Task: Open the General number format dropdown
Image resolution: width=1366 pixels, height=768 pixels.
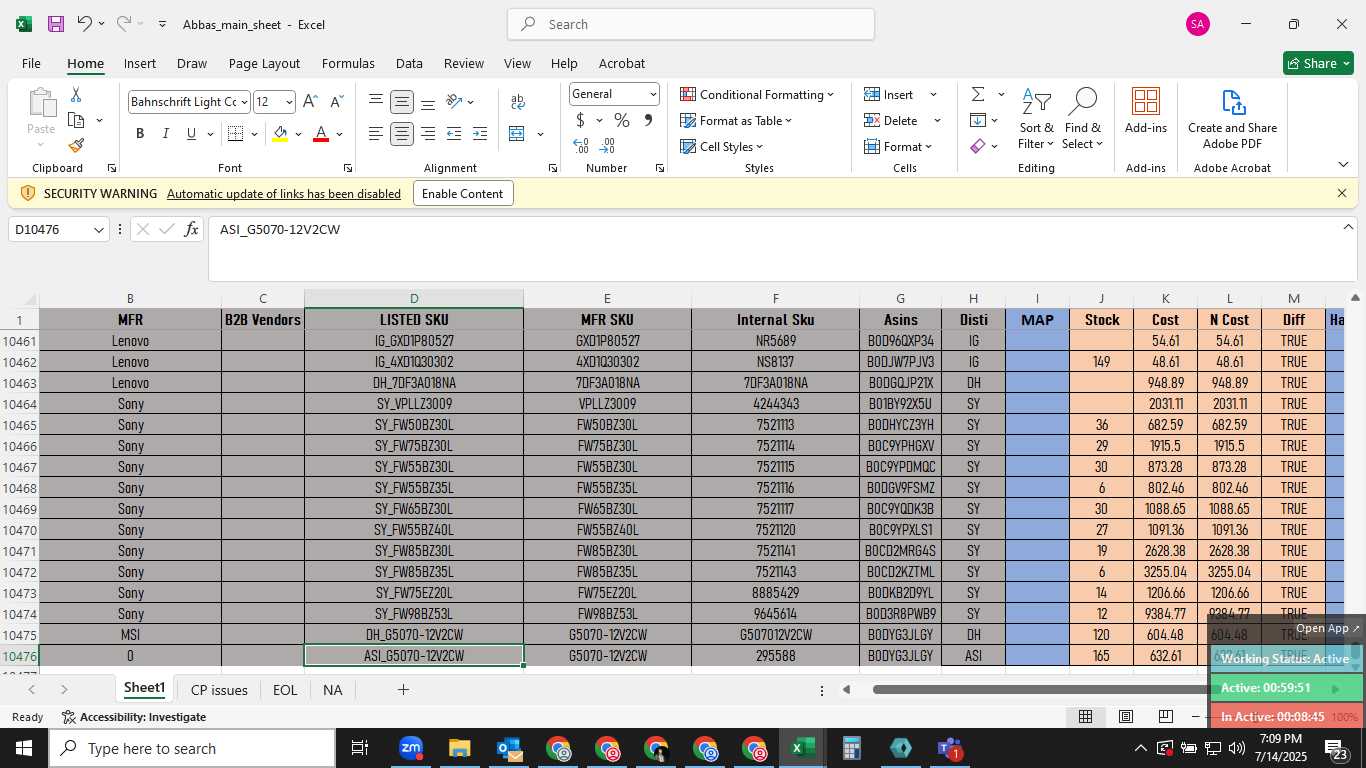Action: pyautogui.click(x=653, y=94)
